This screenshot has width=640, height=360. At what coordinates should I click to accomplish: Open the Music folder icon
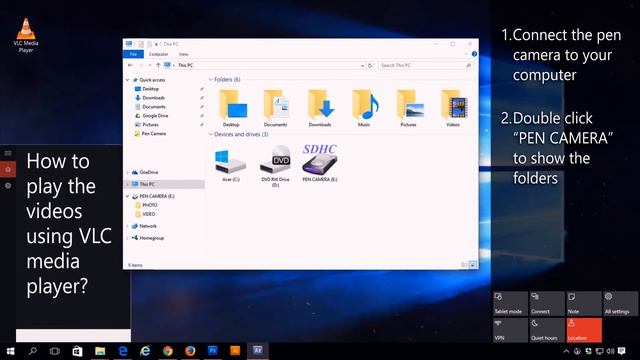click(x=364, y=108)
